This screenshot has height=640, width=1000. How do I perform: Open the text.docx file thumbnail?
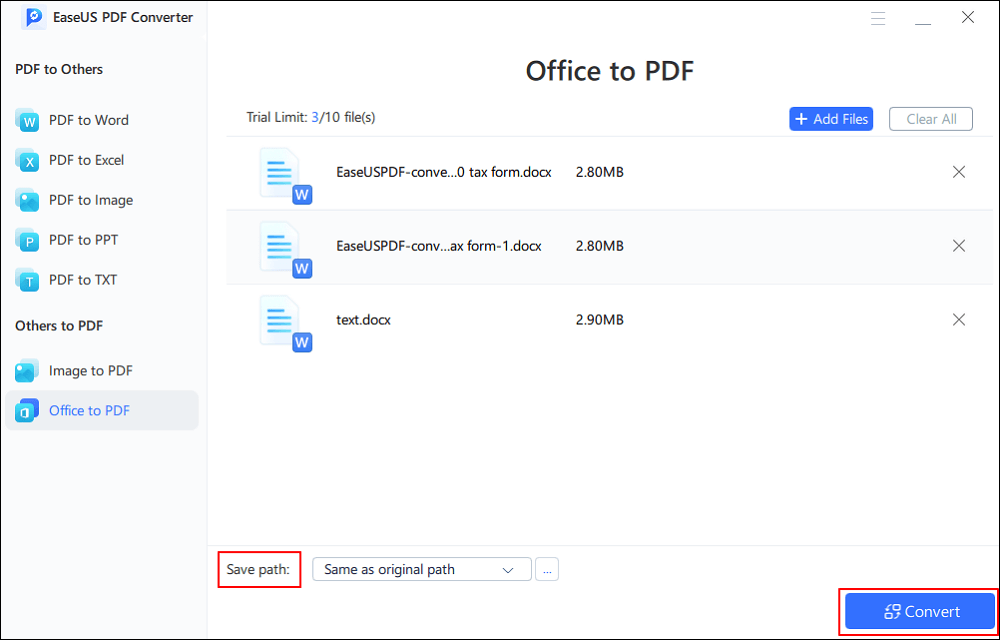tap(283, 319)
